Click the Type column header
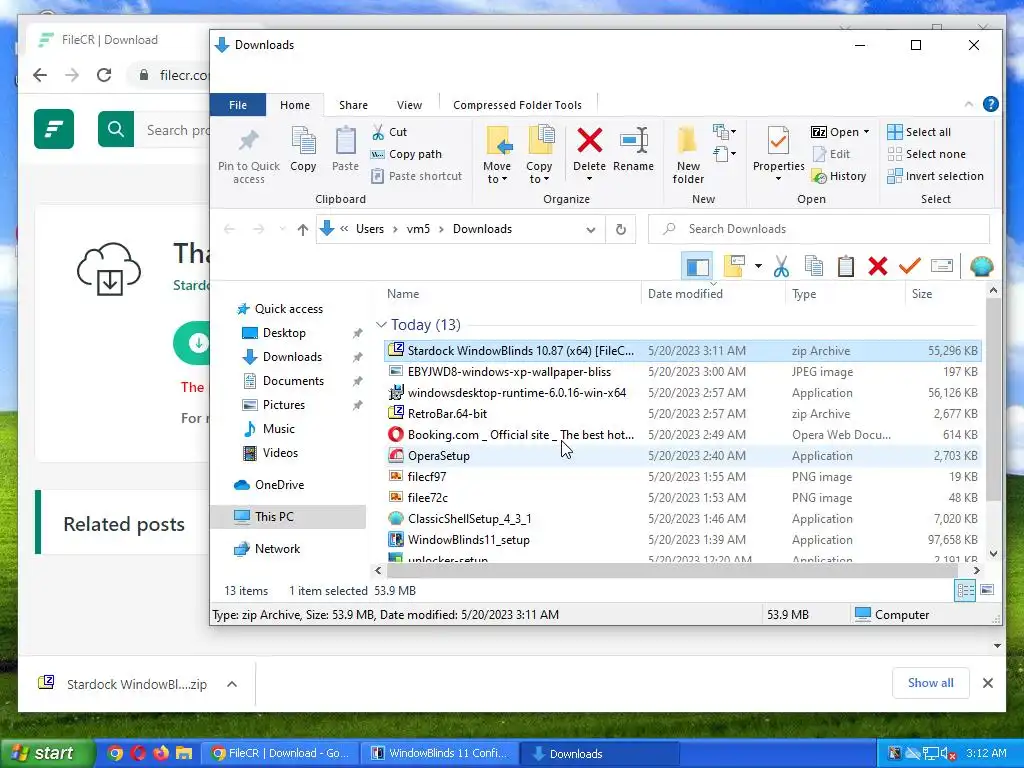This screenshot has width=1024, height=768. coord(846,294)
